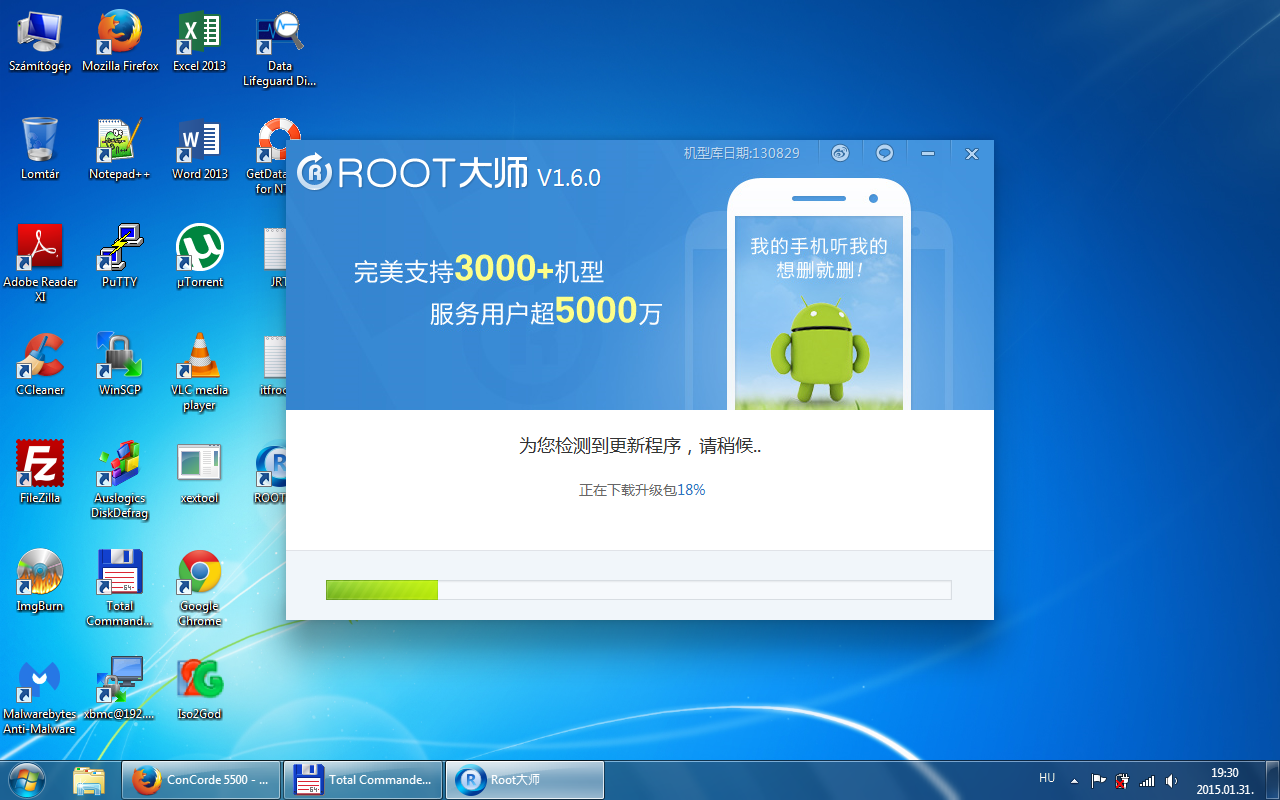Switch to the ConCorde 5500 Firefox taskbar window
The image size is (1280, 800).
pyautogui.click(x=201, y=780)
